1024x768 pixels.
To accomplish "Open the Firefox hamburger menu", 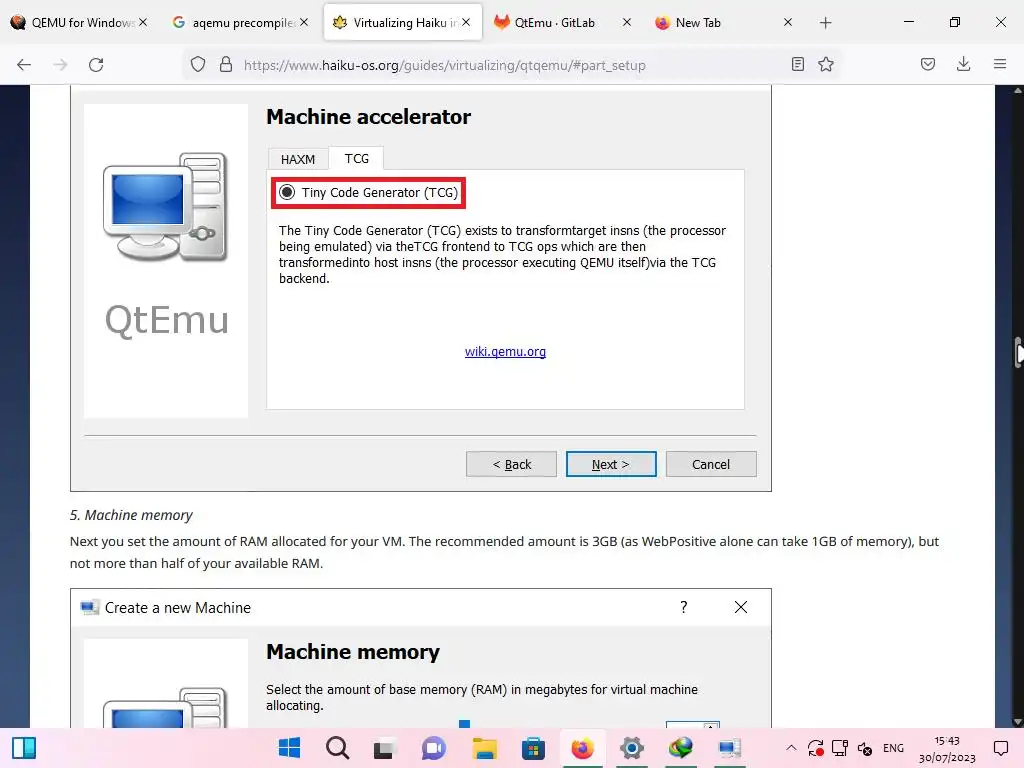I will [x=1000, y=64].
